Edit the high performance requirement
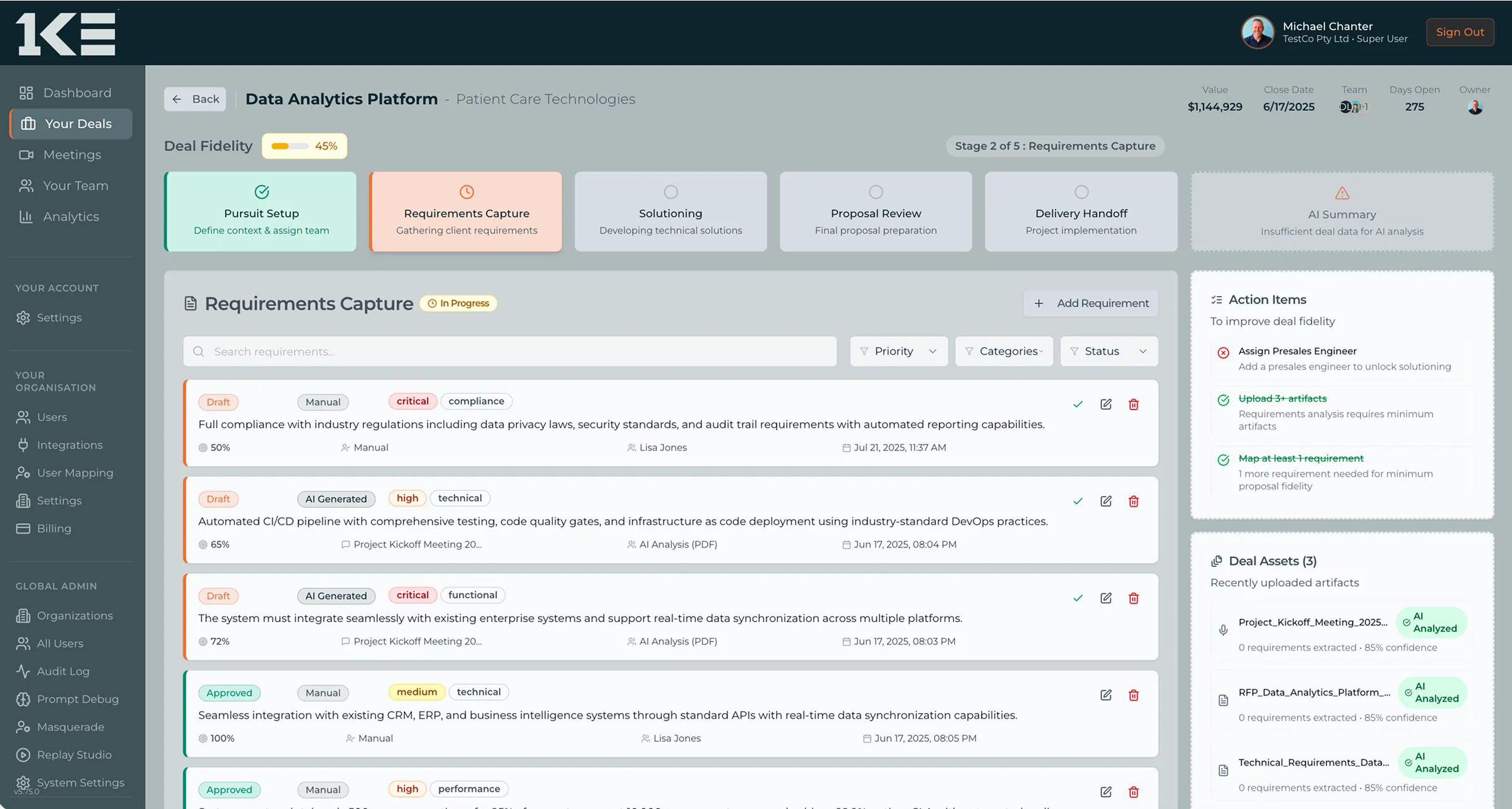This screenshot has height=809, width=1512. point(1106,792)
